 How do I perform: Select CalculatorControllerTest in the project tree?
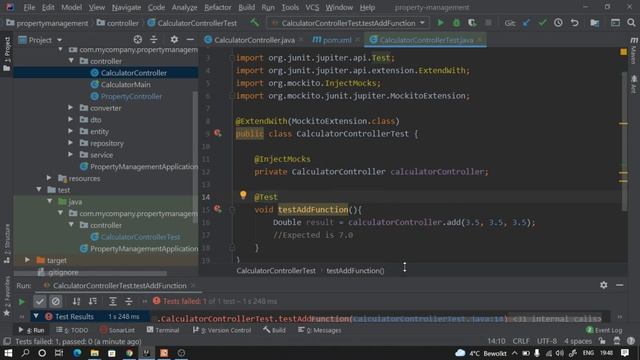140,237
